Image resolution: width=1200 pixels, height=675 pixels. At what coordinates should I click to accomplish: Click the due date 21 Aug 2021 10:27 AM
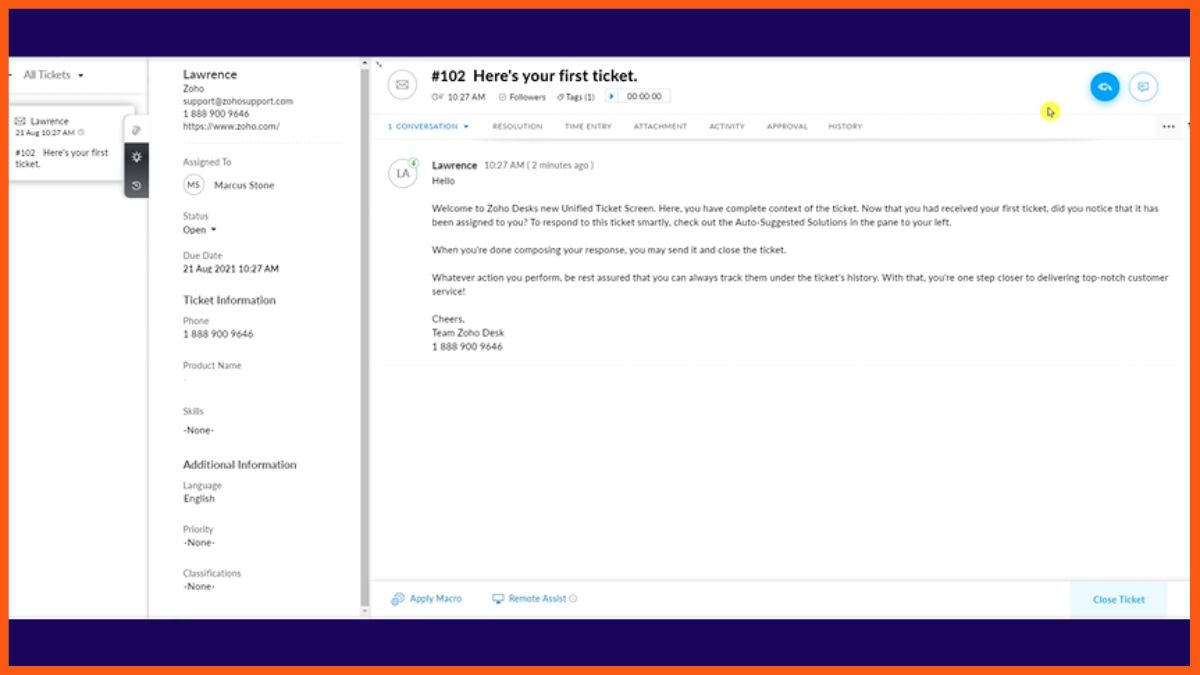(231, 269)
